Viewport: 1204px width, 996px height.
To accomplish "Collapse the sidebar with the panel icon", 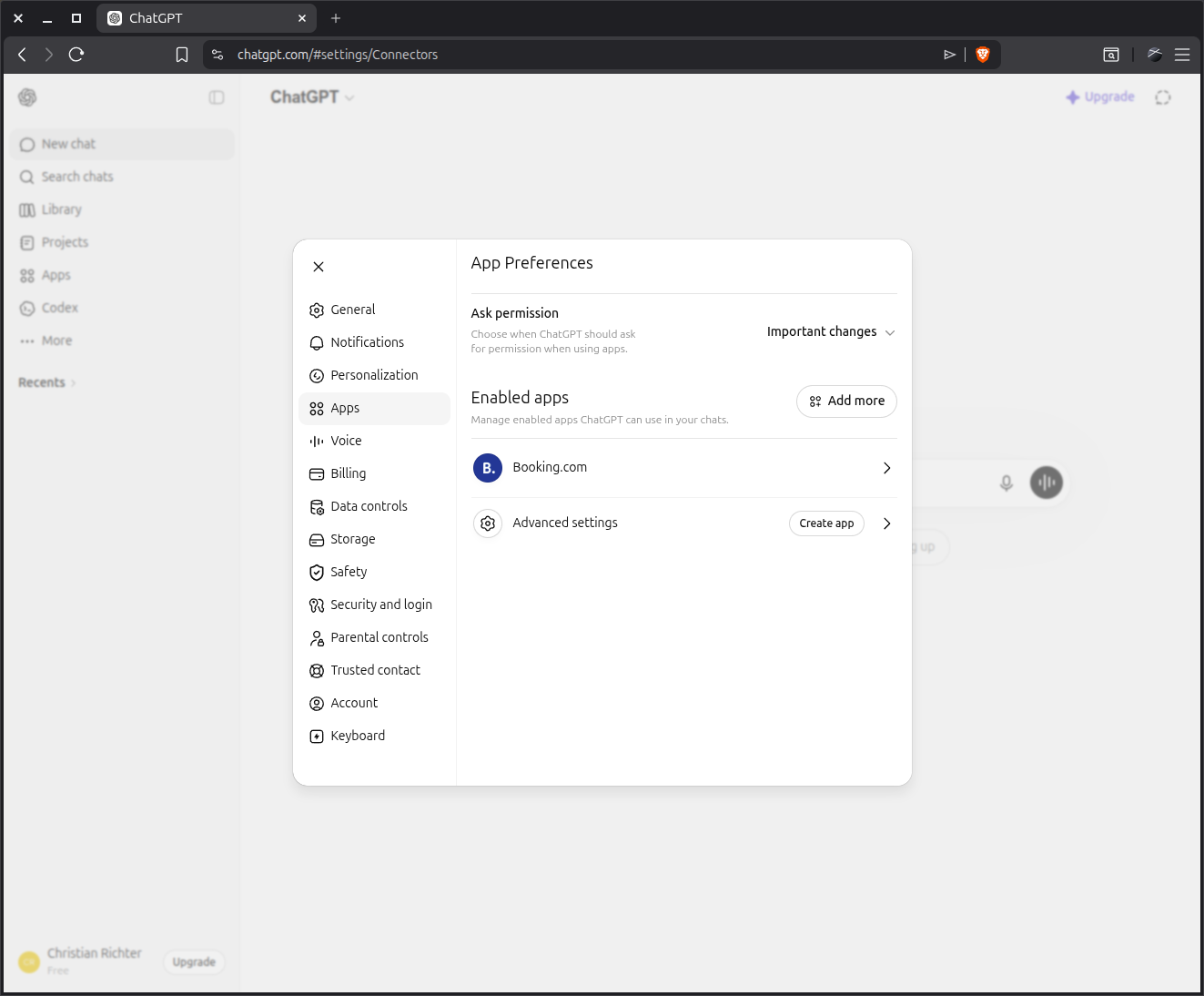I will 217,97.
